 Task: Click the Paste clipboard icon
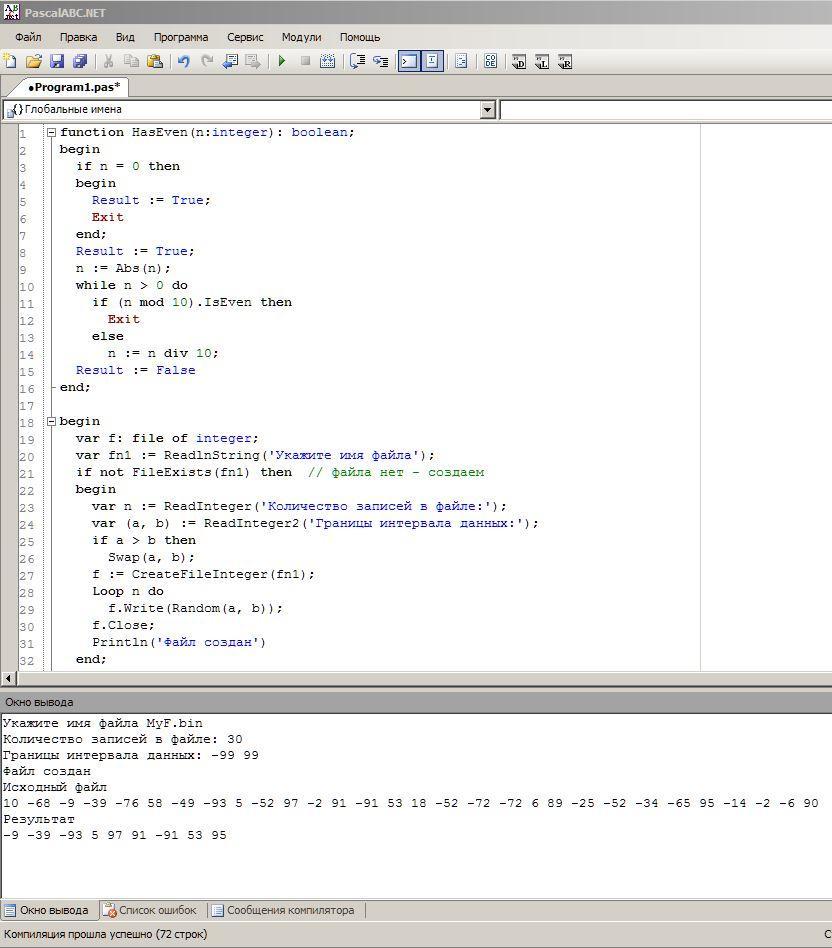coord(154,61)
